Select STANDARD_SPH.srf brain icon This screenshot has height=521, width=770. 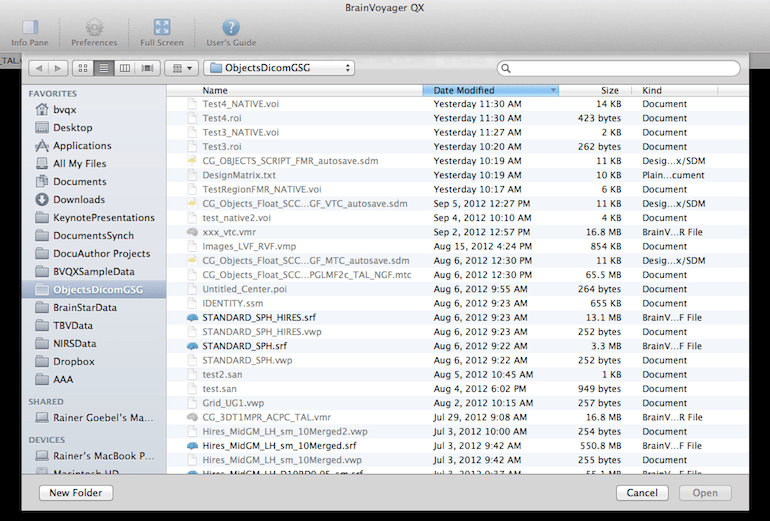coord(192,346)
